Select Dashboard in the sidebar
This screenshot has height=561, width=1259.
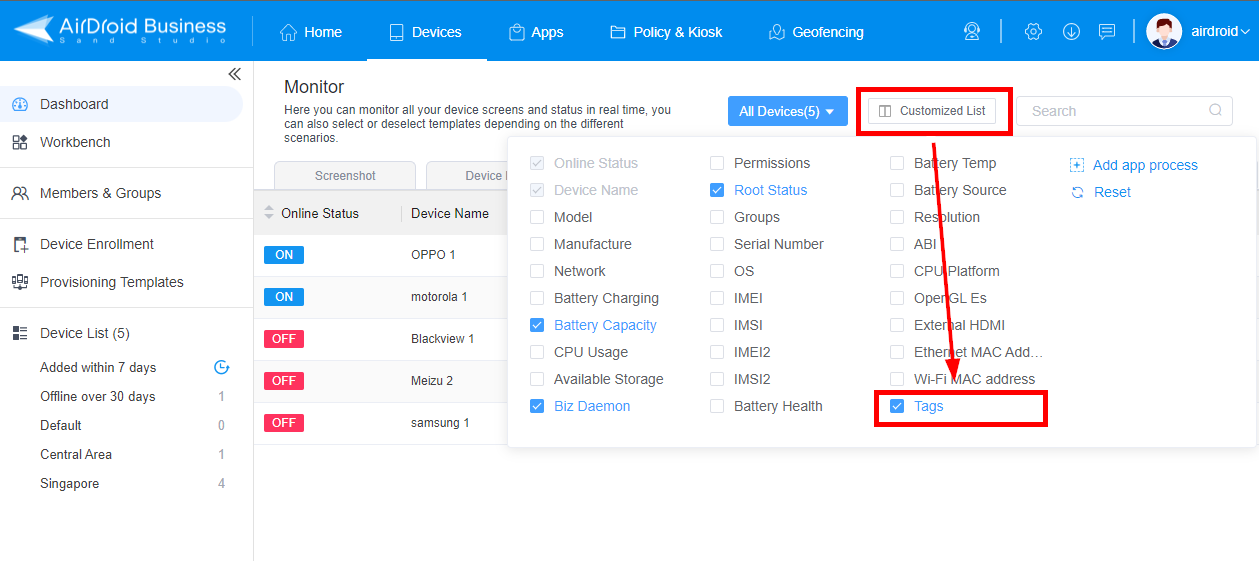[121, 104]
